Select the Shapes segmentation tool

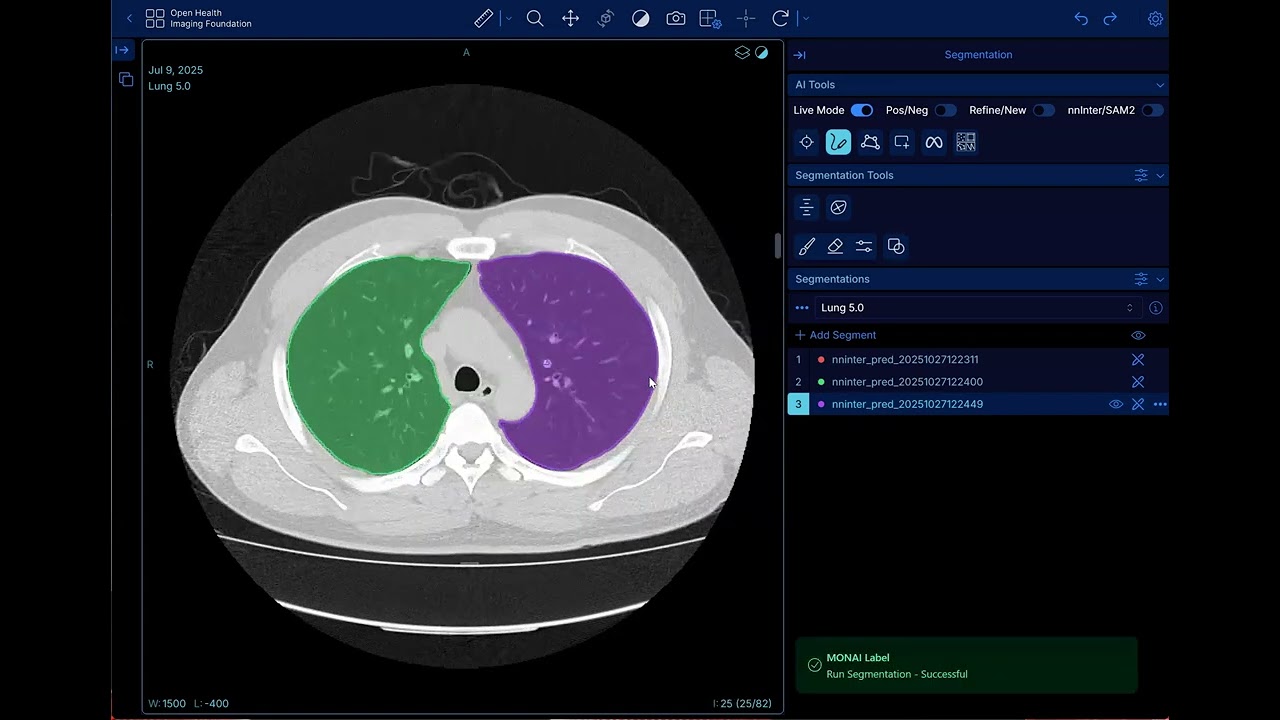point(896,246)
